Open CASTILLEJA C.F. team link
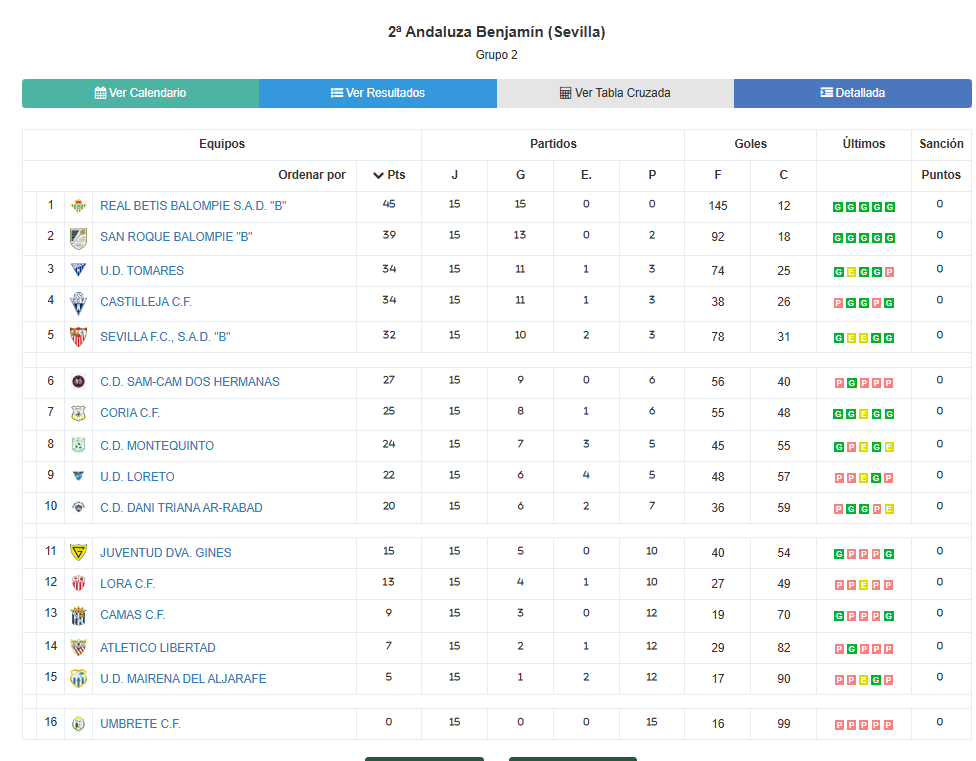This screenshot has width=976, height=761. tap(146, 302)
